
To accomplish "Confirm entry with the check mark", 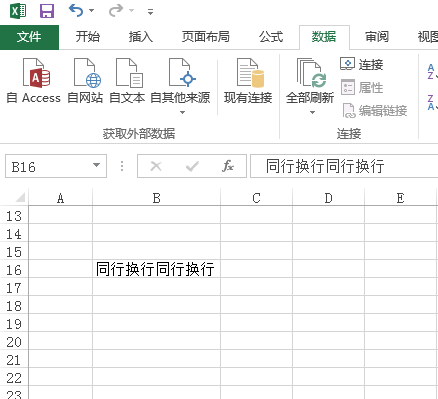I will (x=192, y=166).
